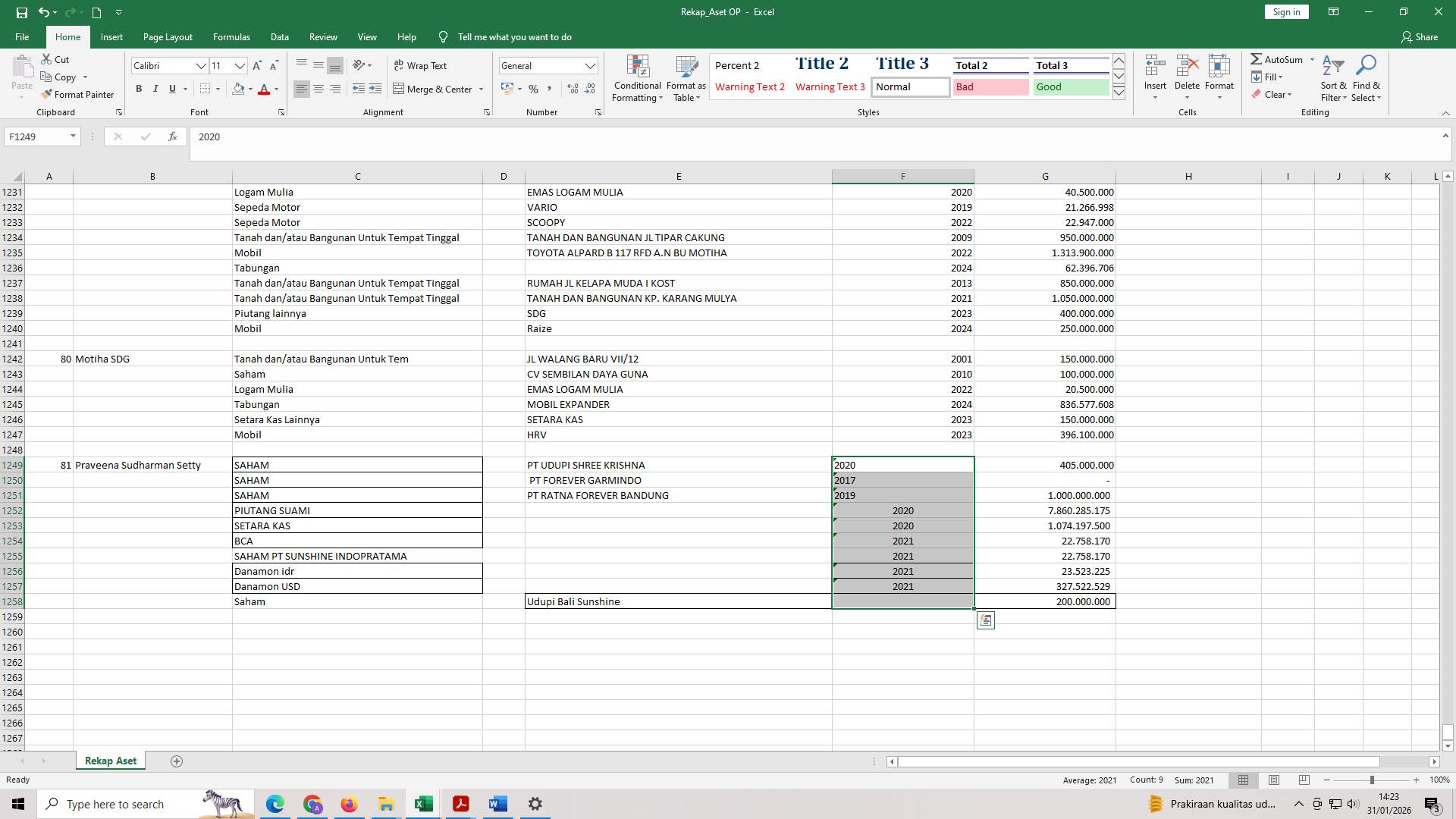Click the Percent Style icon

coord(533,89)
